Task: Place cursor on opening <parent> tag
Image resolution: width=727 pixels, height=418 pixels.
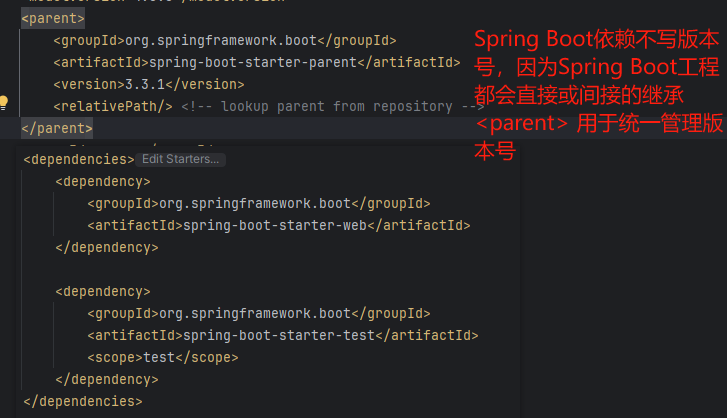Action: [53, 19]
